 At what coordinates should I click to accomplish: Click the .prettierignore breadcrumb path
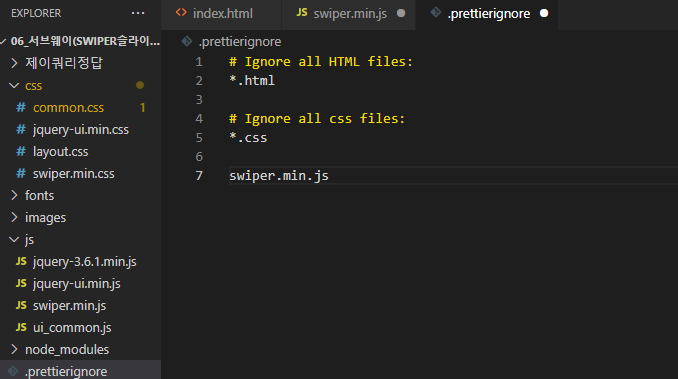coord(240,42)
